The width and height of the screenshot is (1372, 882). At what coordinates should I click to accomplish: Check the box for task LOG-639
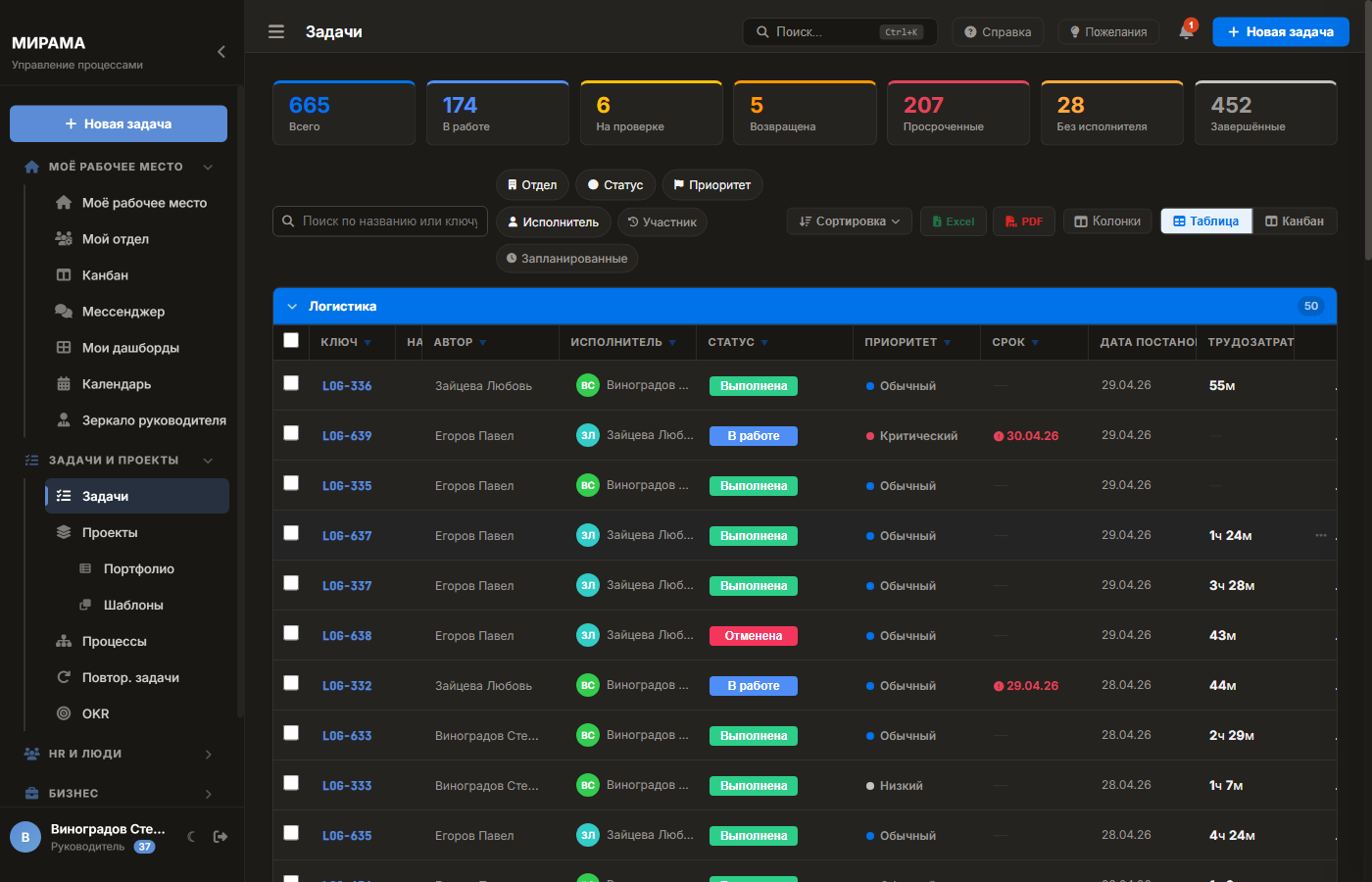(291, 433)
